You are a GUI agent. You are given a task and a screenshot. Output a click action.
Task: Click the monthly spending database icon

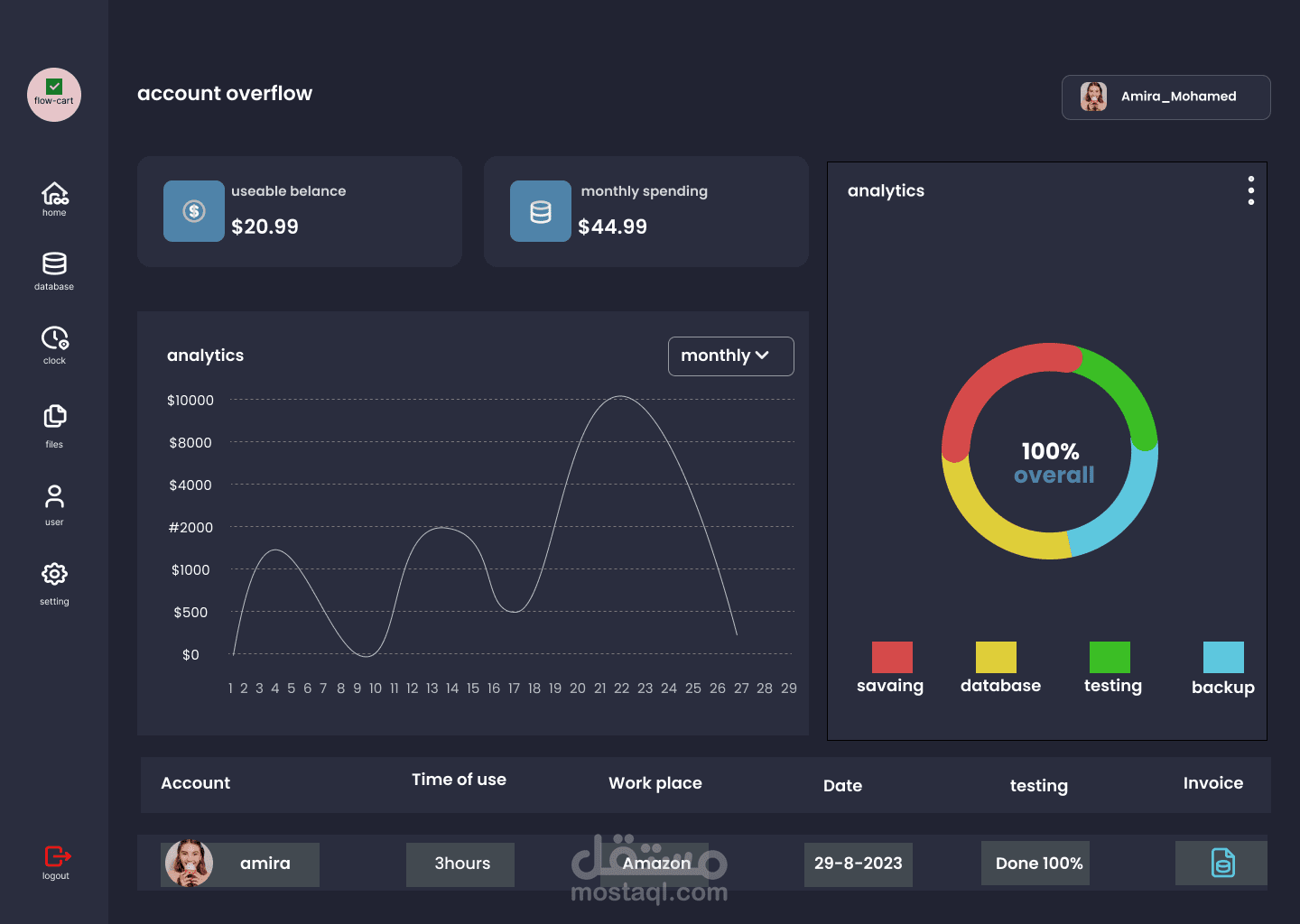[x=541, y=211]
